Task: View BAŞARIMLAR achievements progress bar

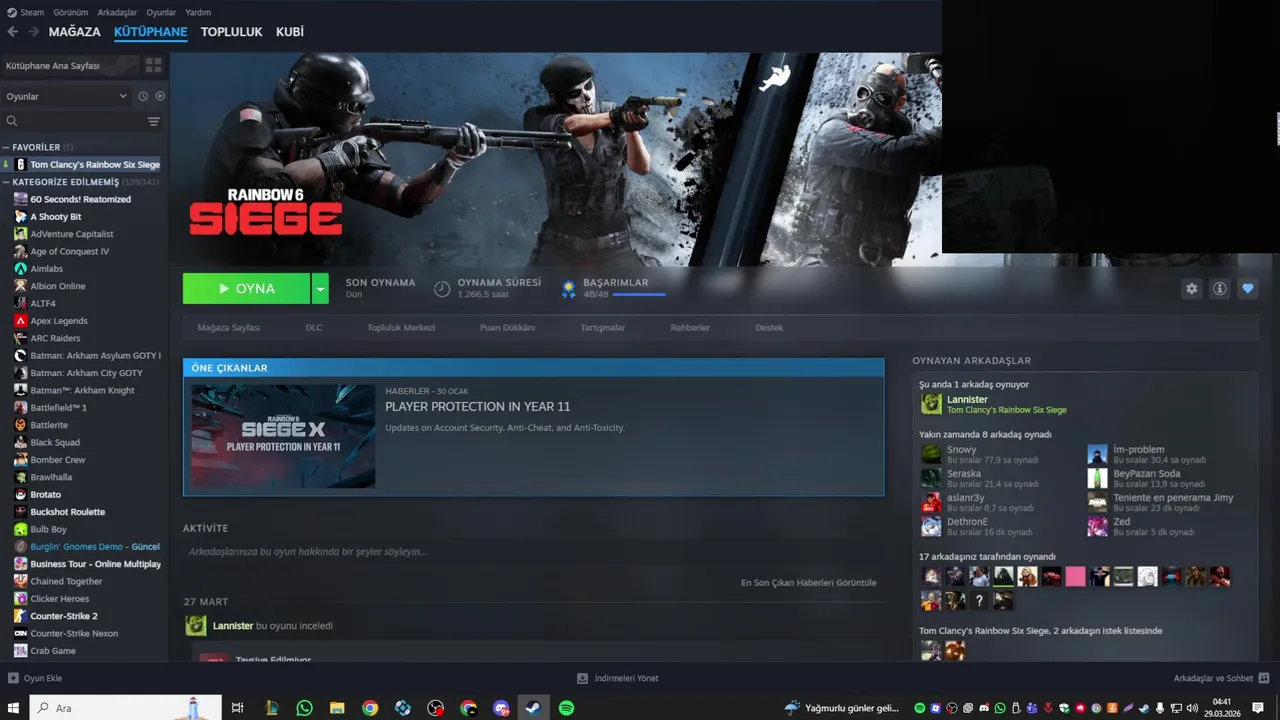Action: (639, 295)
